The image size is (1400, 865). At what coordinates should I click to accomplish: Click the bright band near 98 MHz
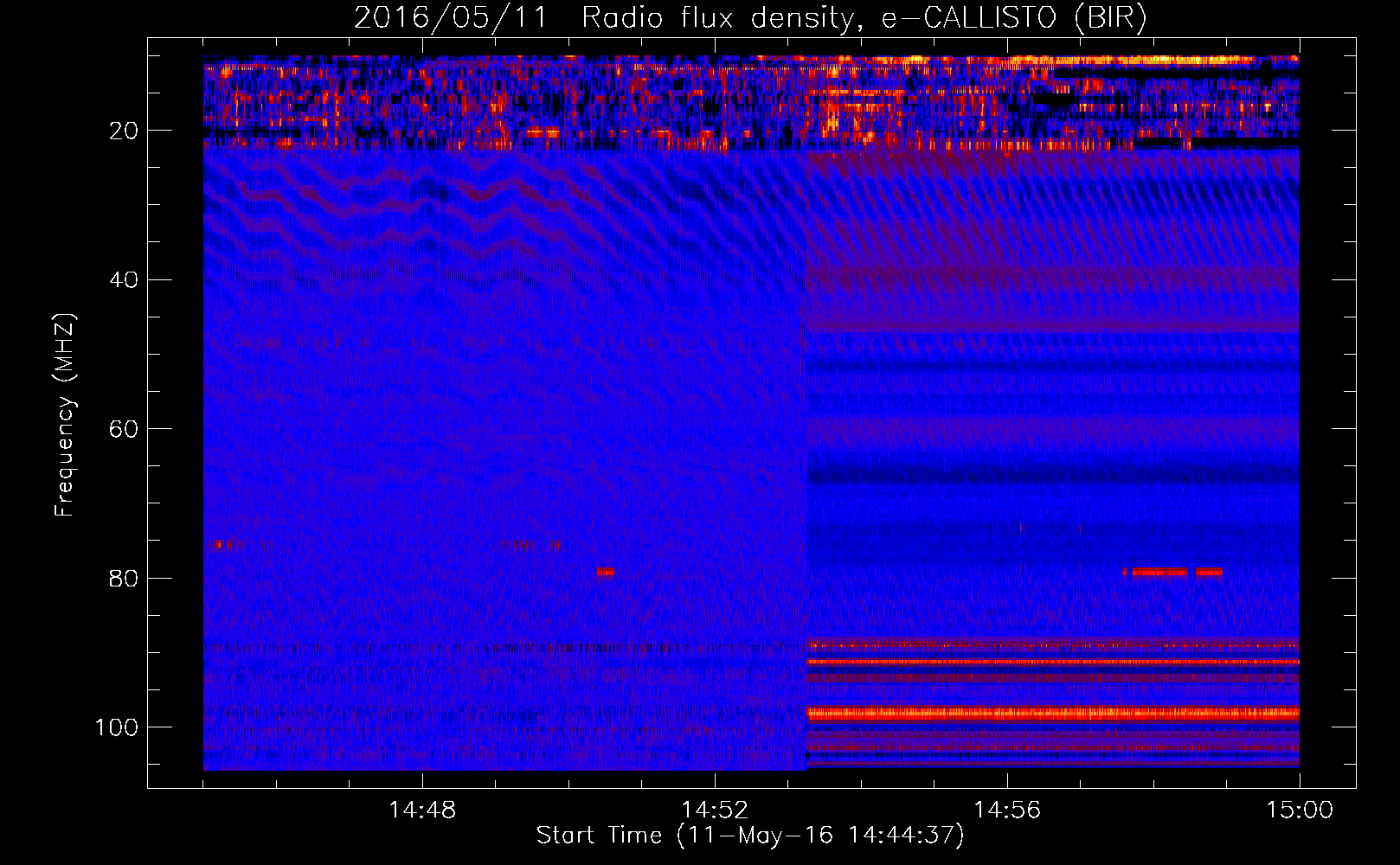[x=1053, y=714]
